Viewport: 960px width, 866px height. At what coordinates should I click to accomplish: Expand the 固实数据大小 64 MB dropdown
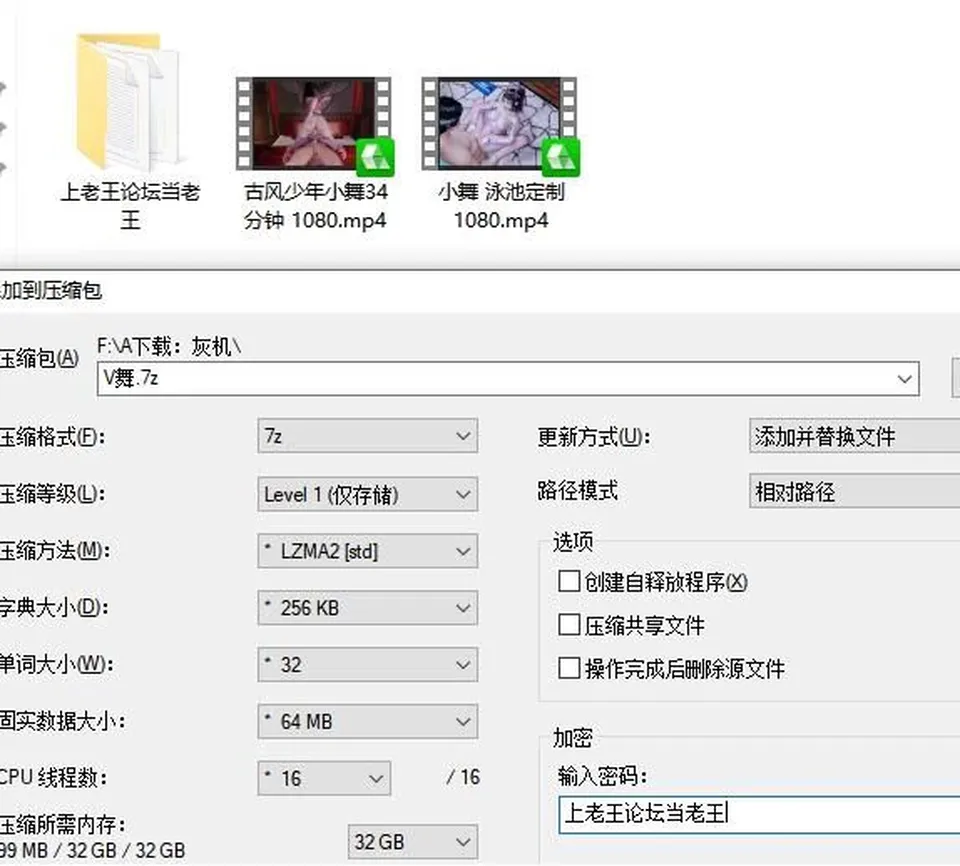click(x=367, y=721)
